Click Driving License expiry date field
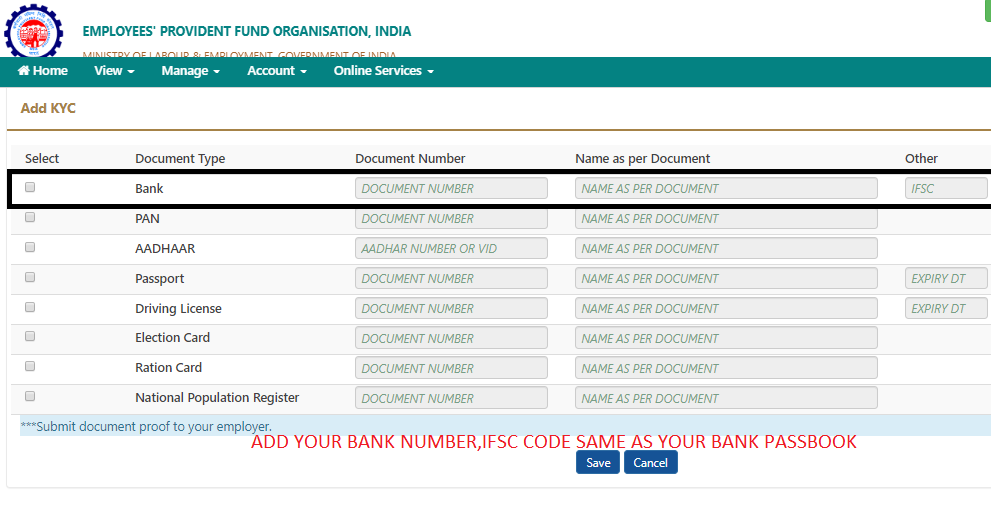This screenshot has height=517, width=991. coord(946,308)
